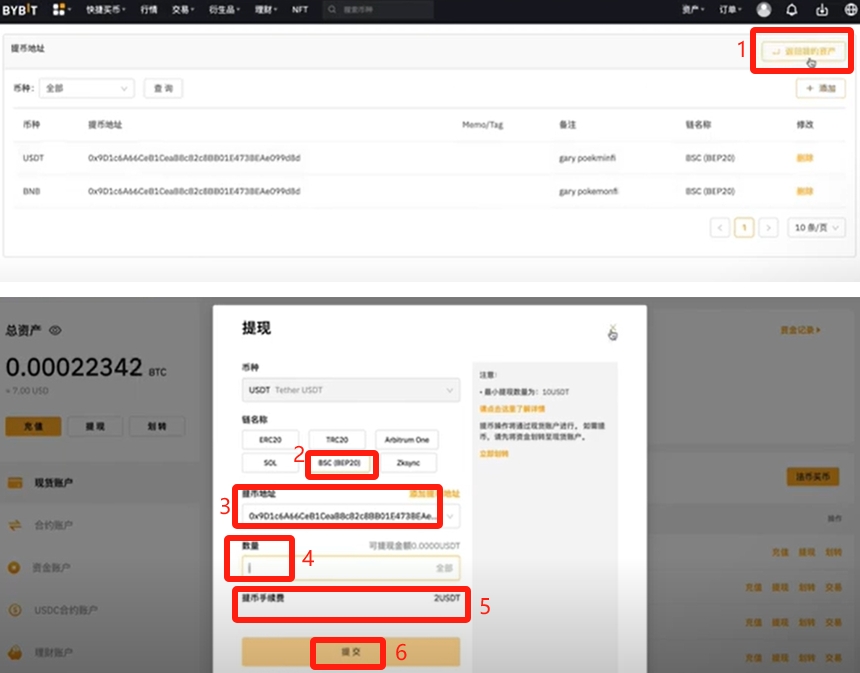Open 资金记录 funding records link

tap(800, 330)
